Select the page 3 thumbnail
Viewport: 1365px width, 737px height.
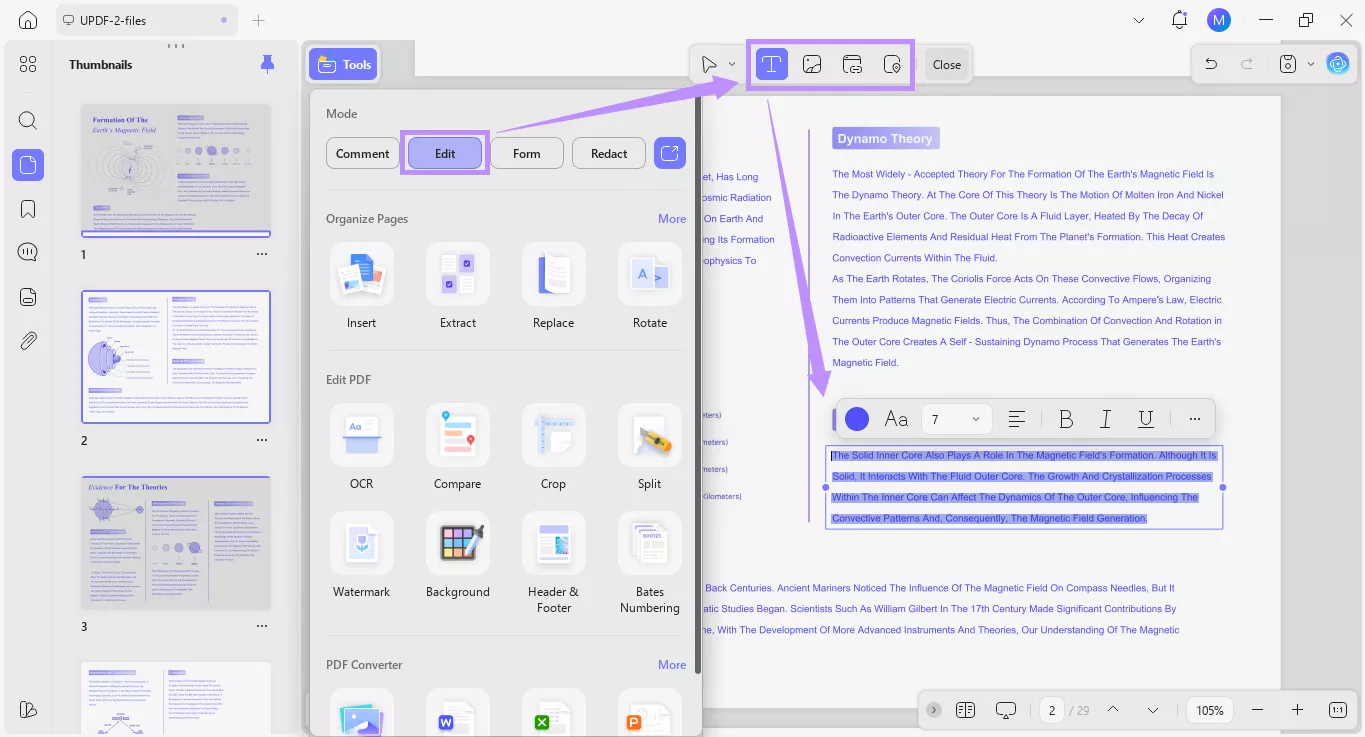(175, 542)
